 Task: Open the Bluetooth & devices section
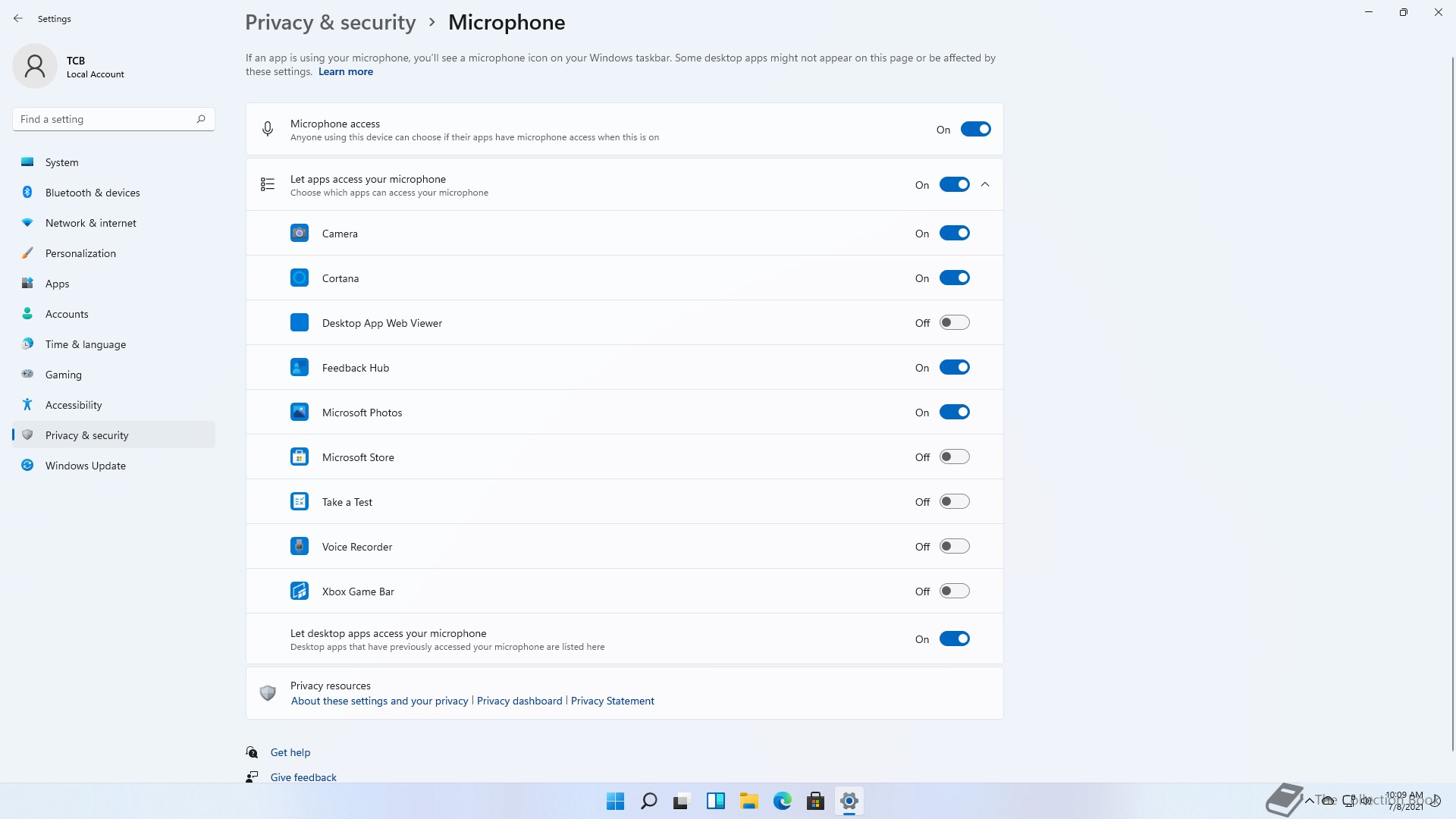tap(93, 193)
